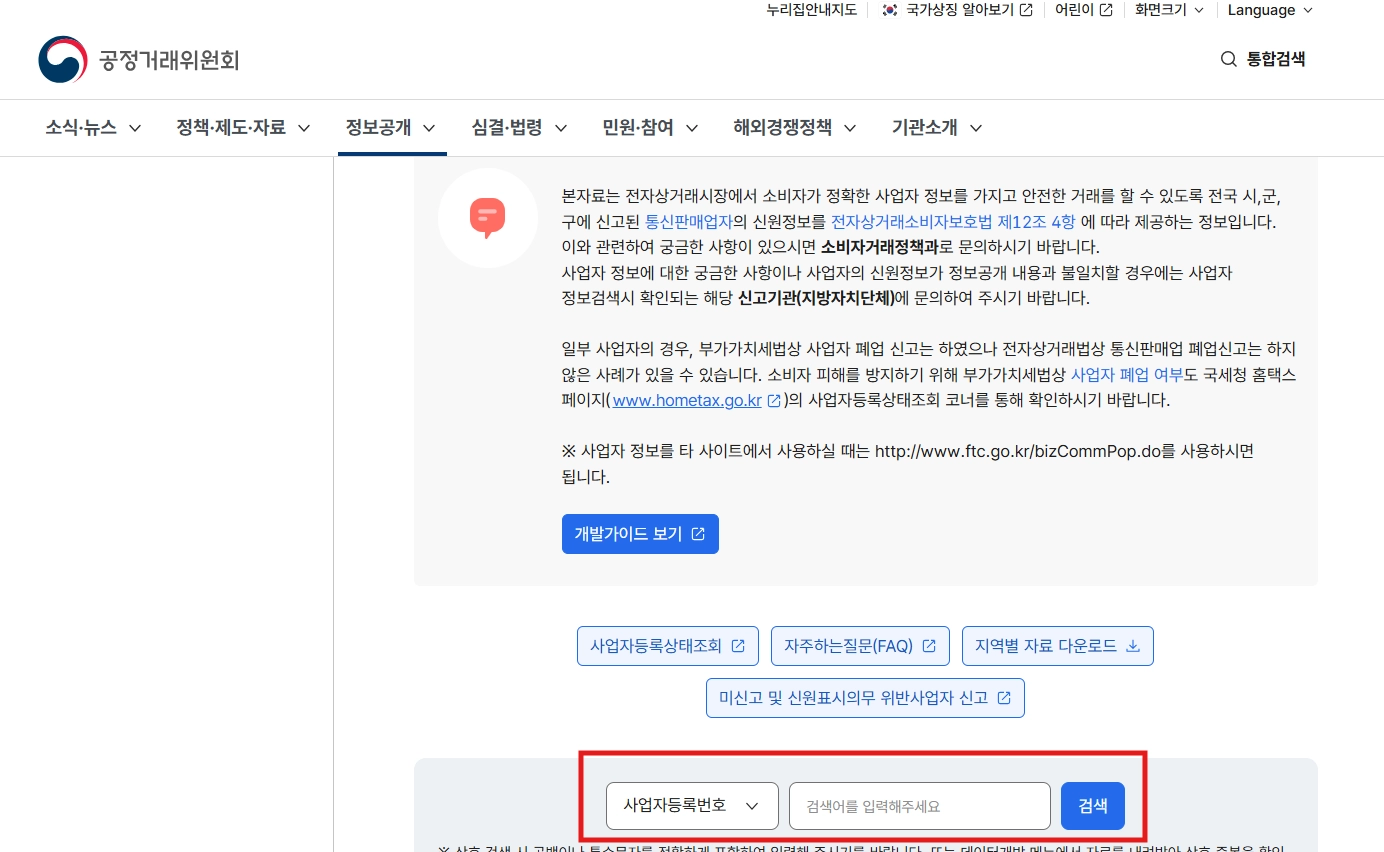Open the 통합검색 search
The image size is (1384, 852).
[1263, 59]
